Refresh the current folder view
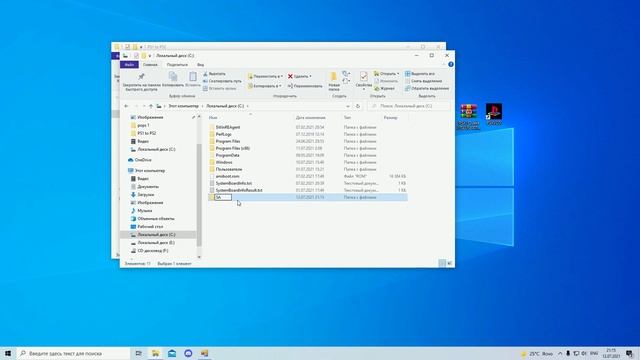The width and height of the screenshot is (640, 360). coord(358,106)
